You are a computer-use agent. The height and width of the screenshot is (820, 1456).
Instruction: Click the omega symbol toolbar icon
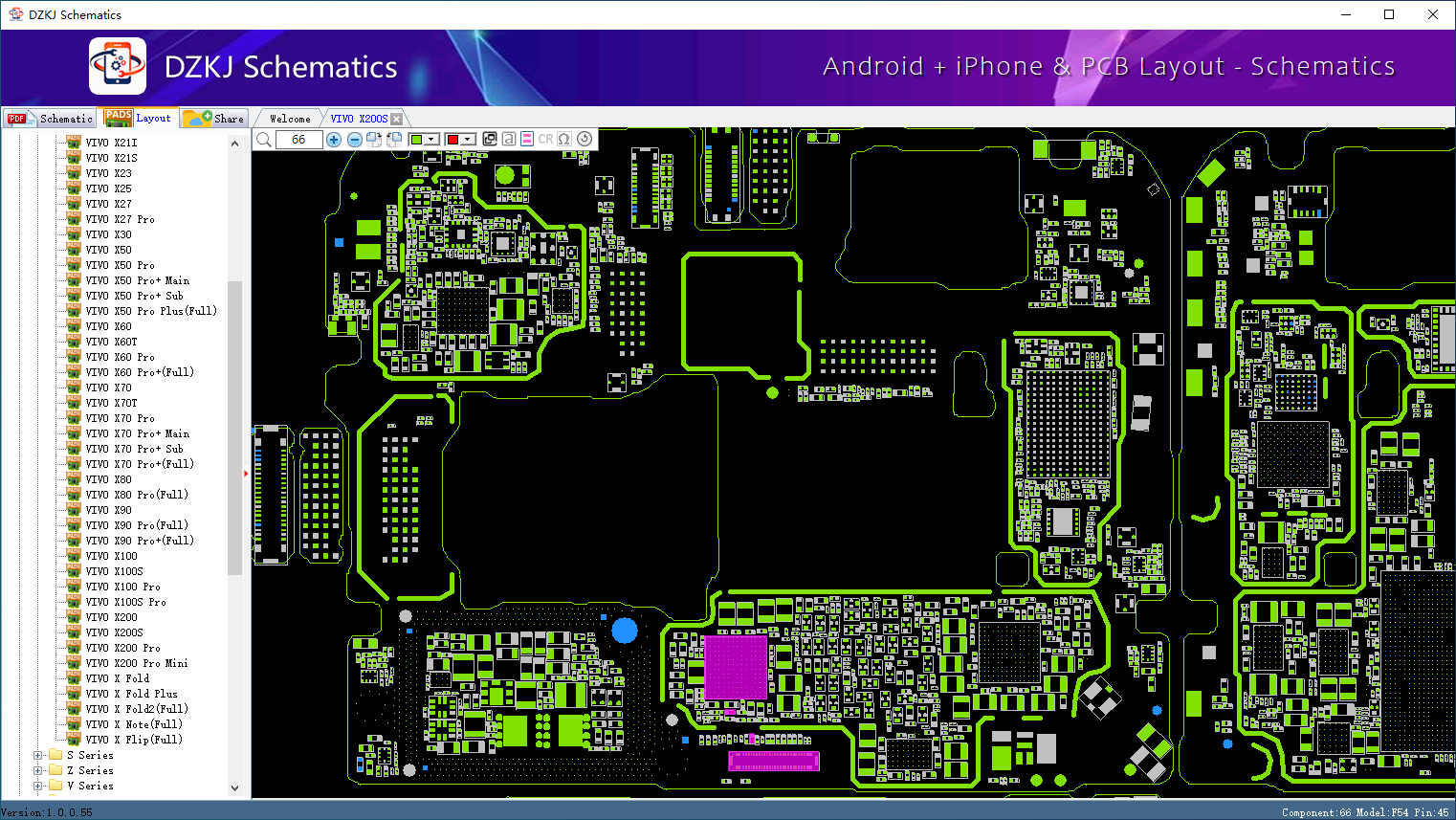click(x=564, y=139)
